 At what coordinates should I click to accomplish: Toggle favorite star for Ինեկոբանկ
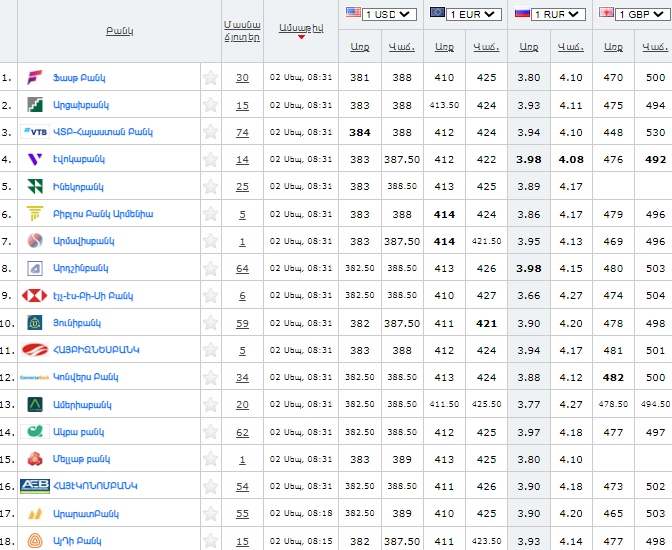click(x=210, y=186)
